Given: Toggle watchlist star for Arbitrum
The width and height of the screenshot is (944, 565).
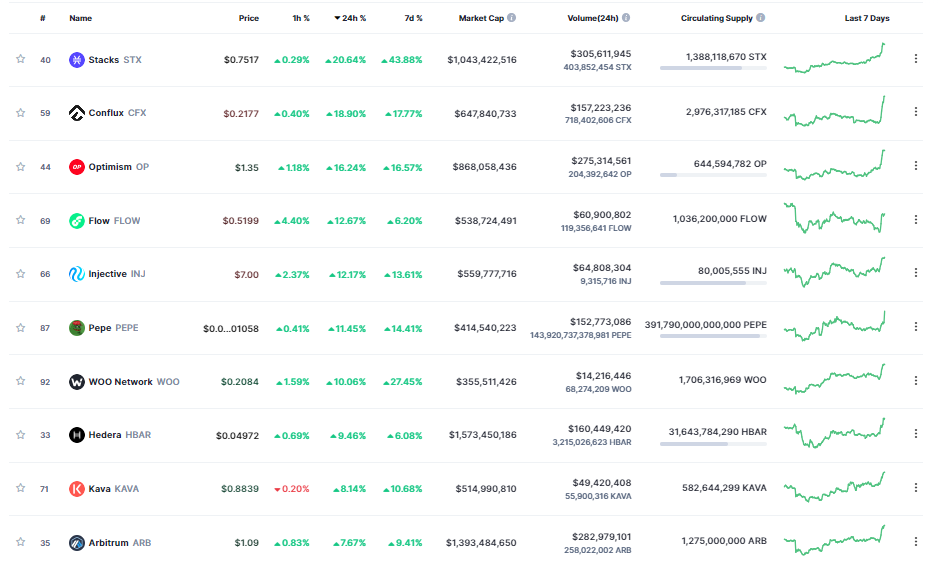Looking at the screenshot, I should (x=20, y=543).
